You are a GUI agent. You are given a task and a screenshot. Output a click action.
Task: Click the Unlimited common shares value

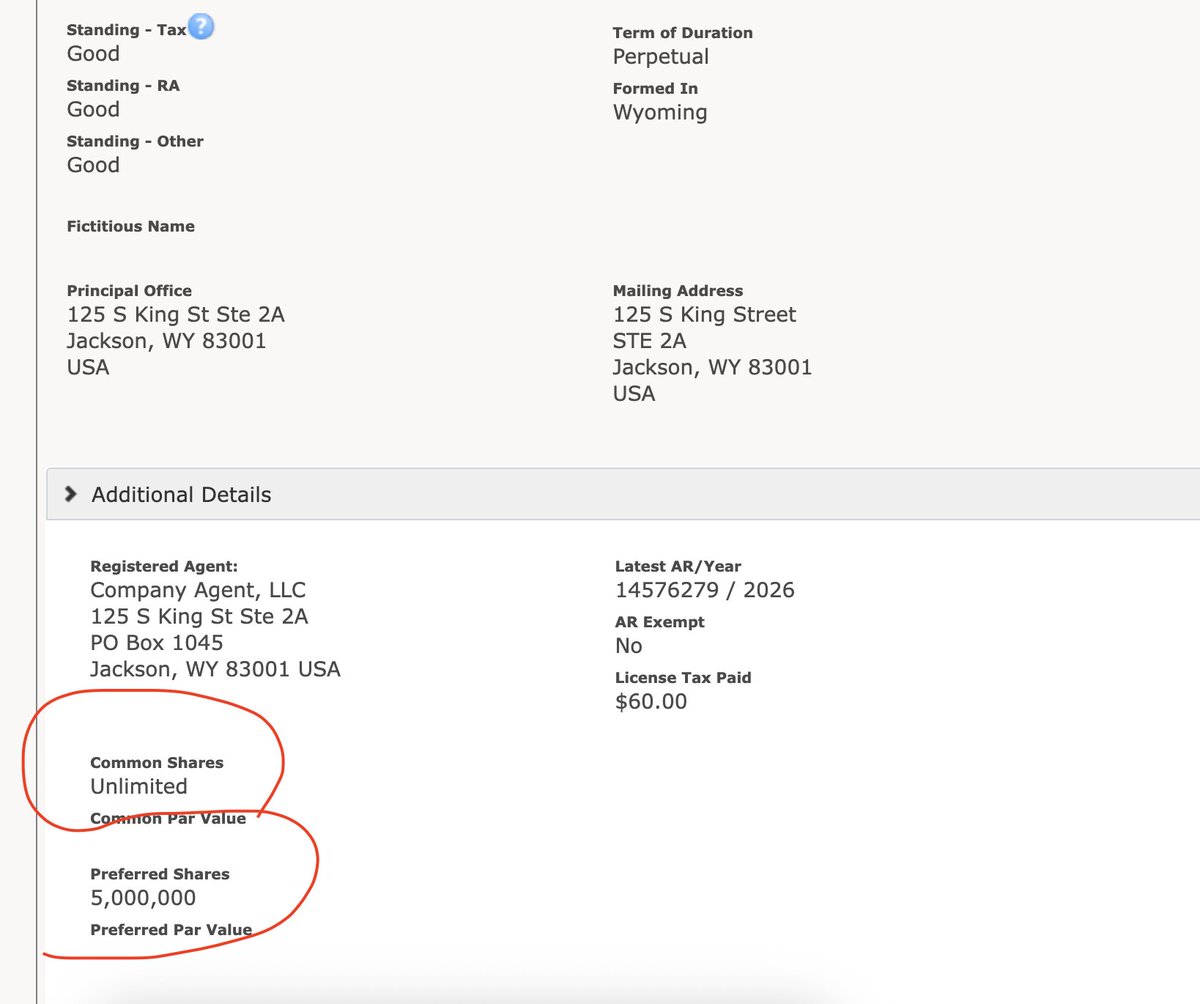(139, 787)
